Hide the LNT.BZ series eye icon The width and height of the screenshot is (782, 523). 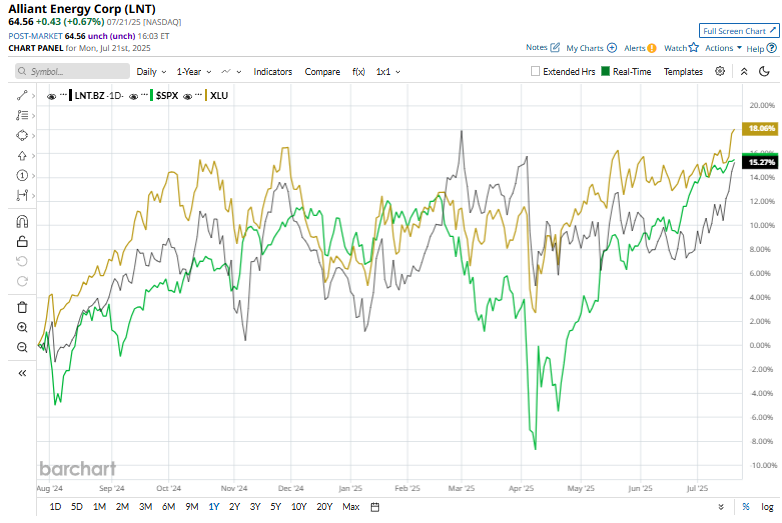point(51,96)
